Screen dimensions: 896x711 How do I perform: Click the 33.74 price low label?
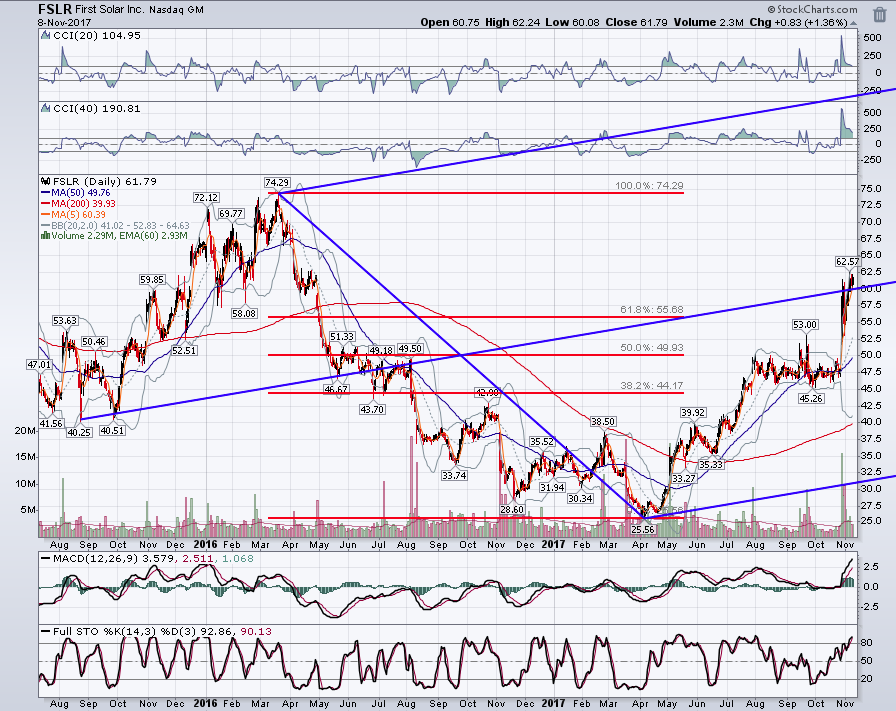coord(454,475)
